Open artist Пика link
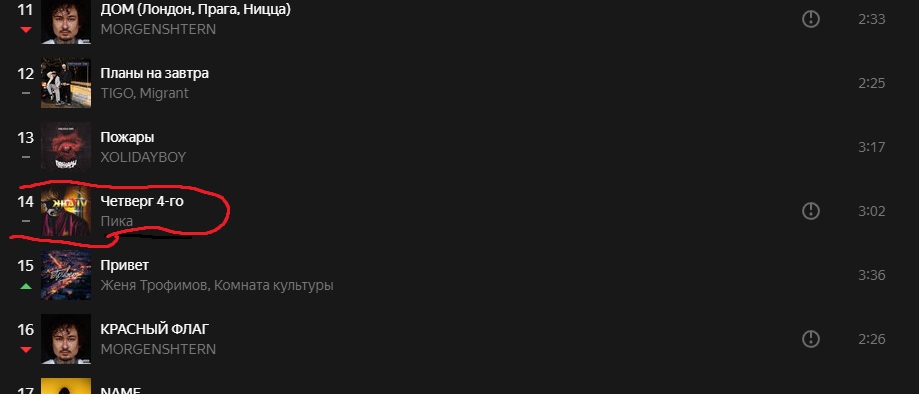 [117, 221]
